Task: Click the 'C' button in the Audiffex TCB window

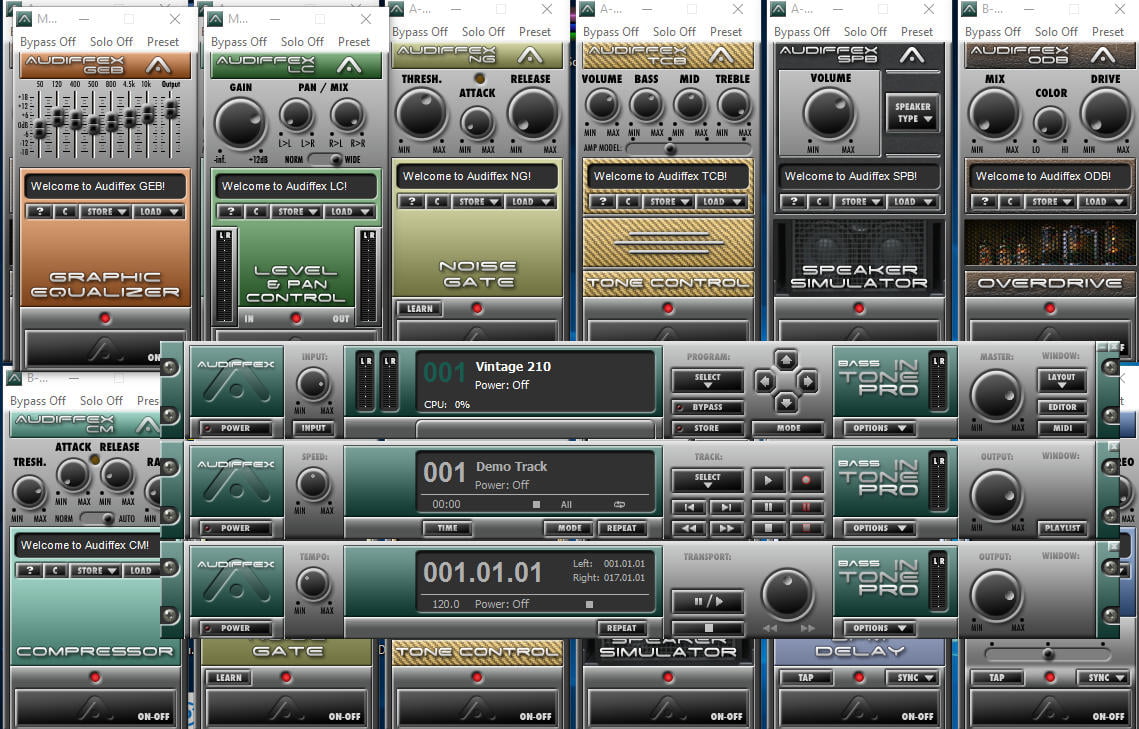Action: (628, 201)
